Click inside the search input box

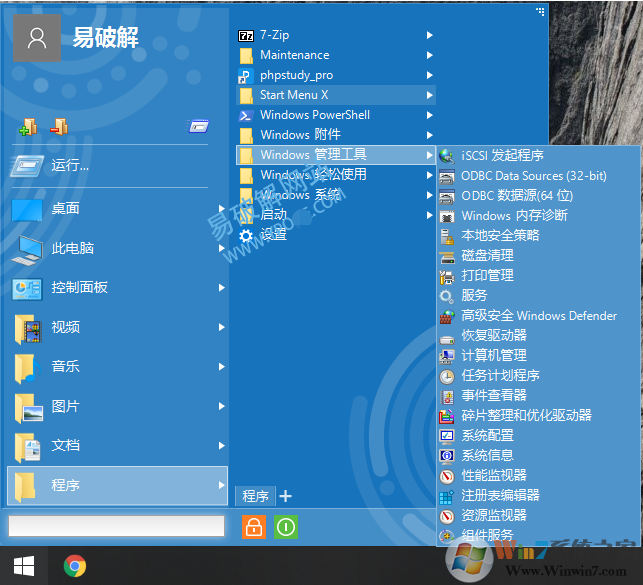coord(116,526)
